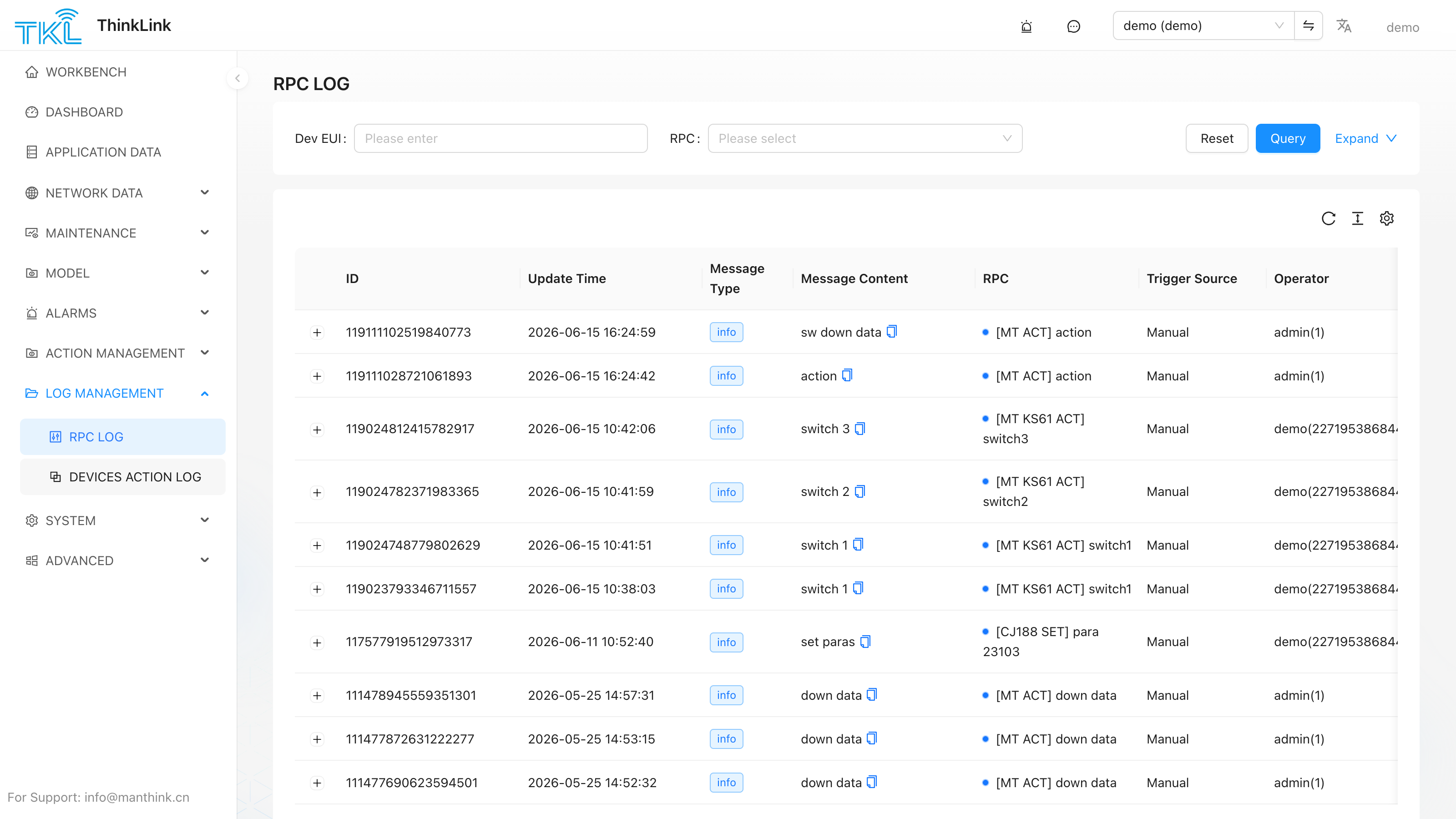Expand row 119023793346711557
1456x819 pixels.
point(317,589)
